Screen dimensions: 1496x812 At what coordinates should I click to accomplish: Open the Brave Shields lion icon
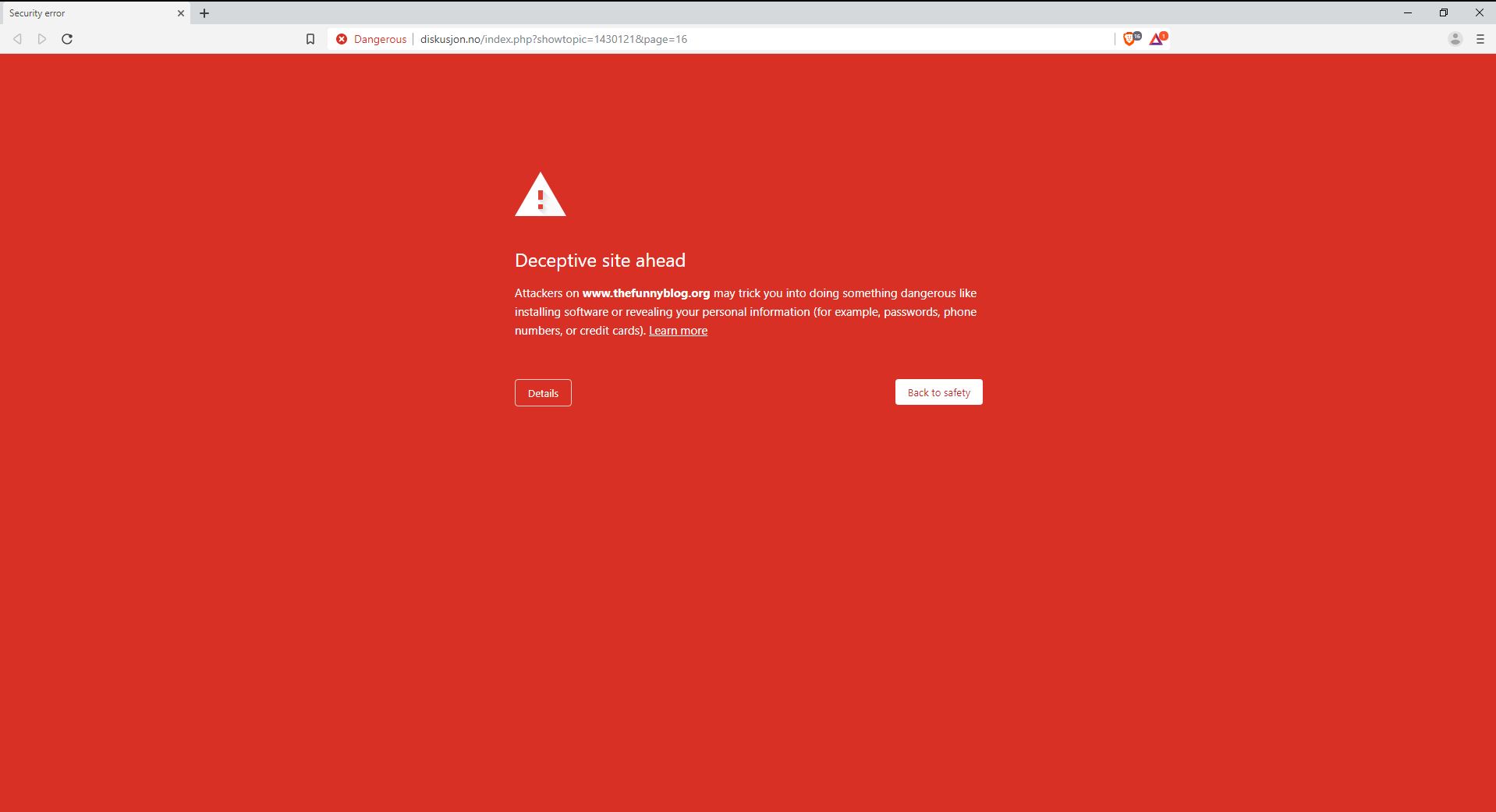1131,38
